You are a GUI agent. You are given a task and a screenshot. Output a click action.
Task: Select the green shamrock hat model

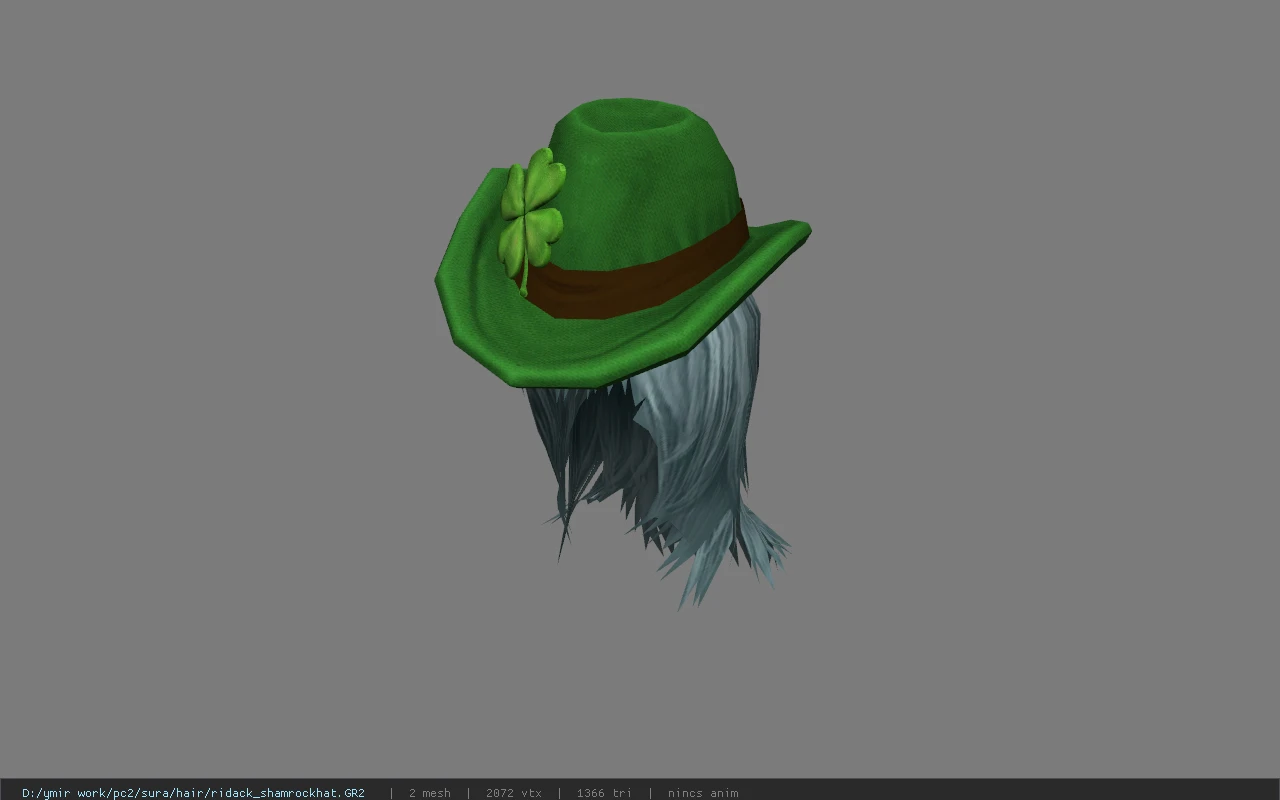(x=622, y=245)
